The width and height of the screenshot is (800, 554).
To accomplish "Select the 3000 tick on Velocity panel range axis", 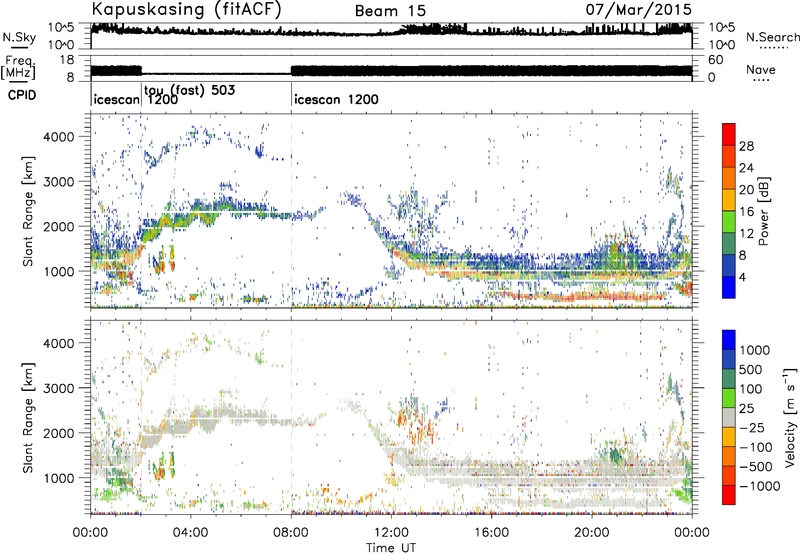I will [x=58, y=388].
